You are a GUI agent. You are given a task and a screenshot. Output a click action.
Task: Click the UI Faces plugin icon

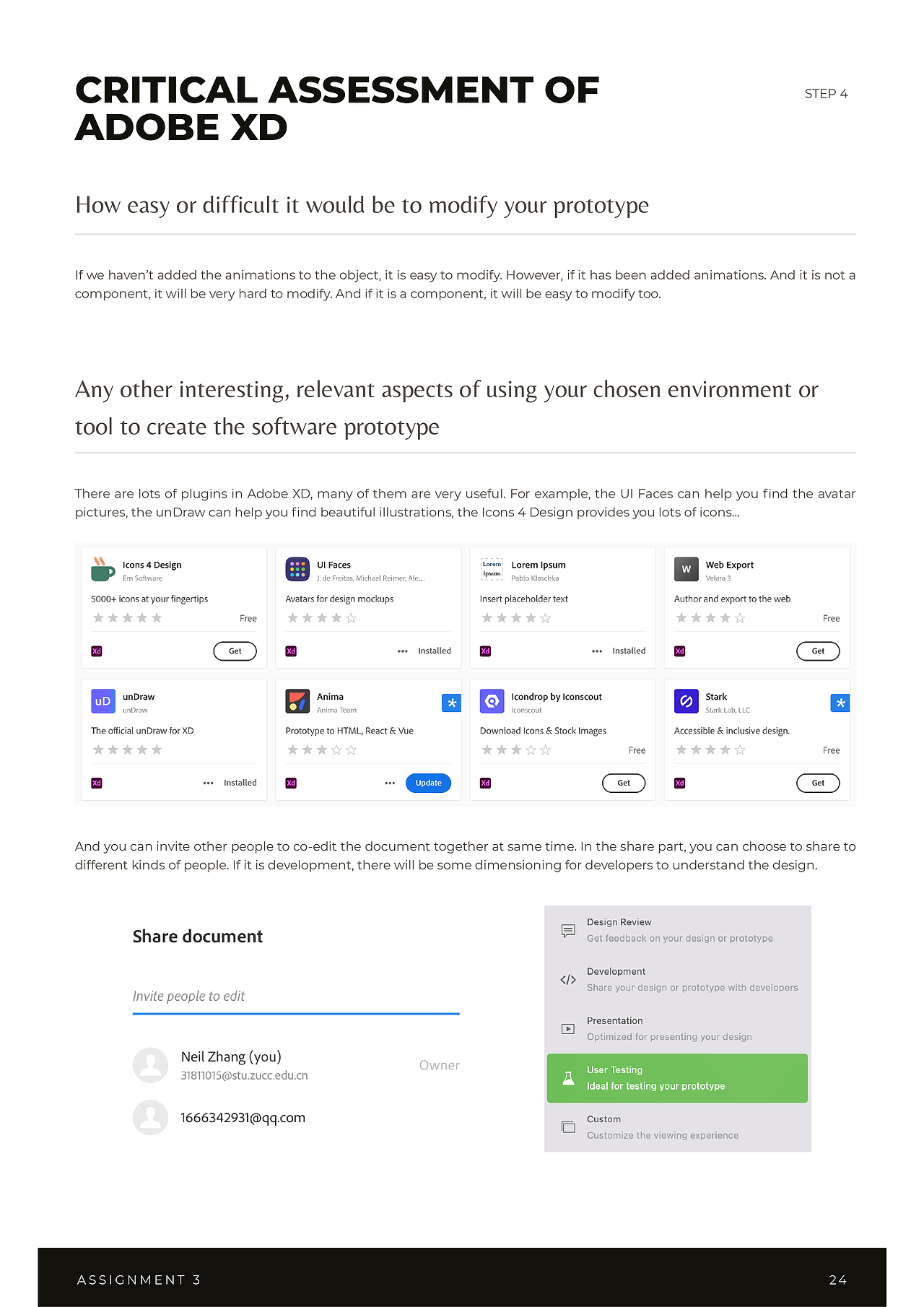tap(297, 569)
